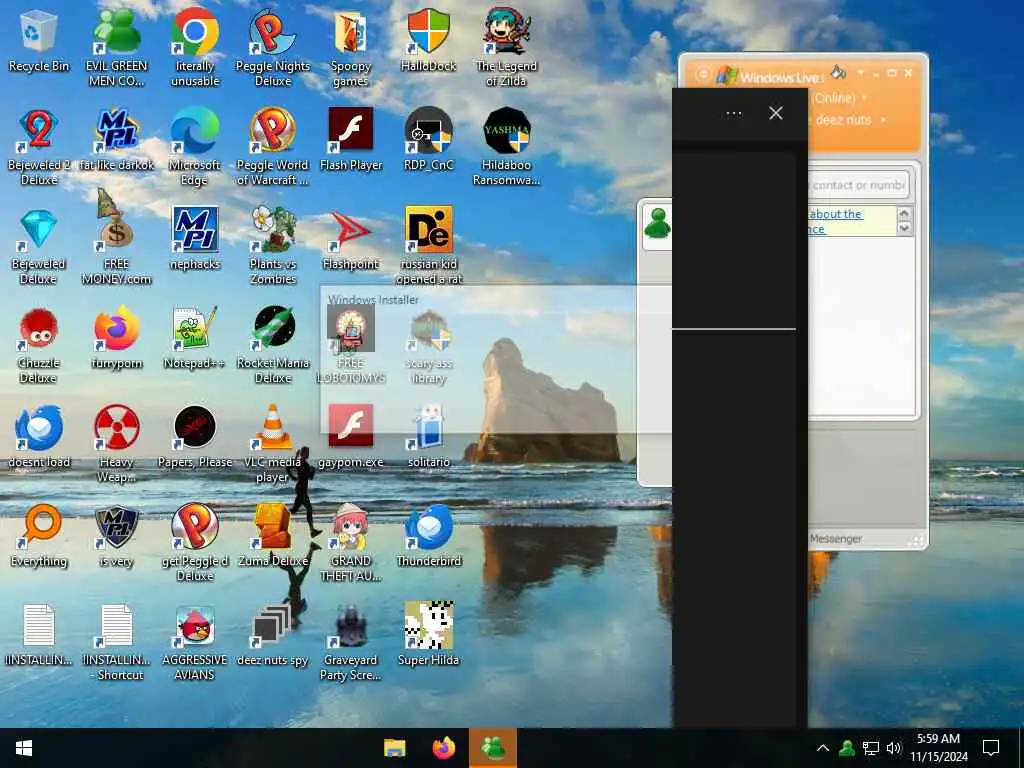Launch the Flash Player desktop shortcut

pyautogui.click(x=351, y=138)
